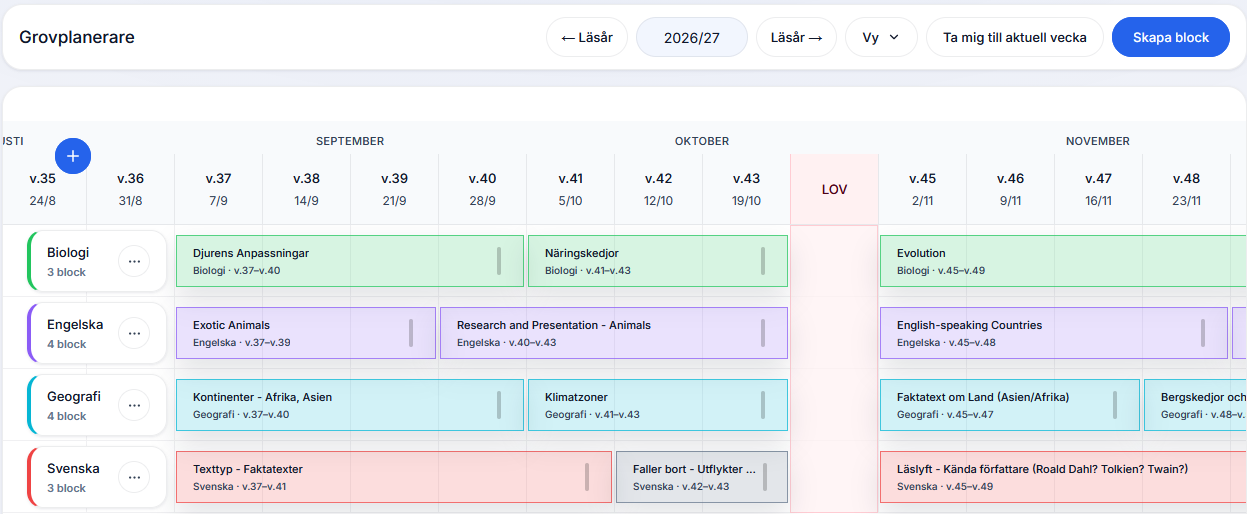
Task: Click the v.41 week header
Action: click(570, 189)
